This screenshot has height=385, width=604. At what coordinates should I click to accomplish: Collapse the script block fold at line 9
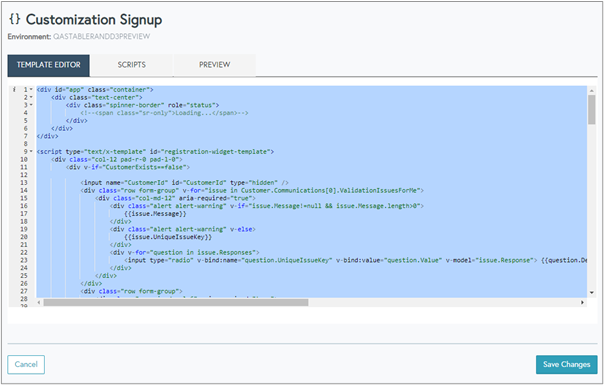pyautogui.click(x=31, y=151)
